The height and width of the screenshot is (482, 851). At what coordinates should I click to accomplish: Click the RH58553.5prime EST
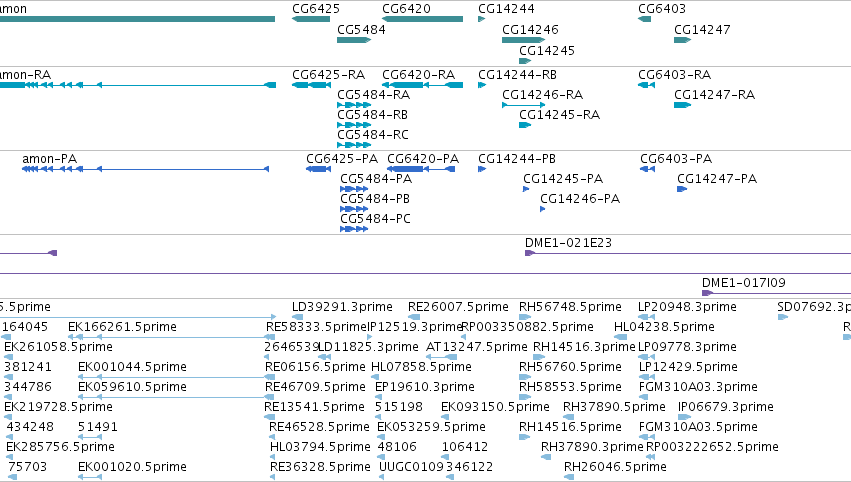point(524,397)
